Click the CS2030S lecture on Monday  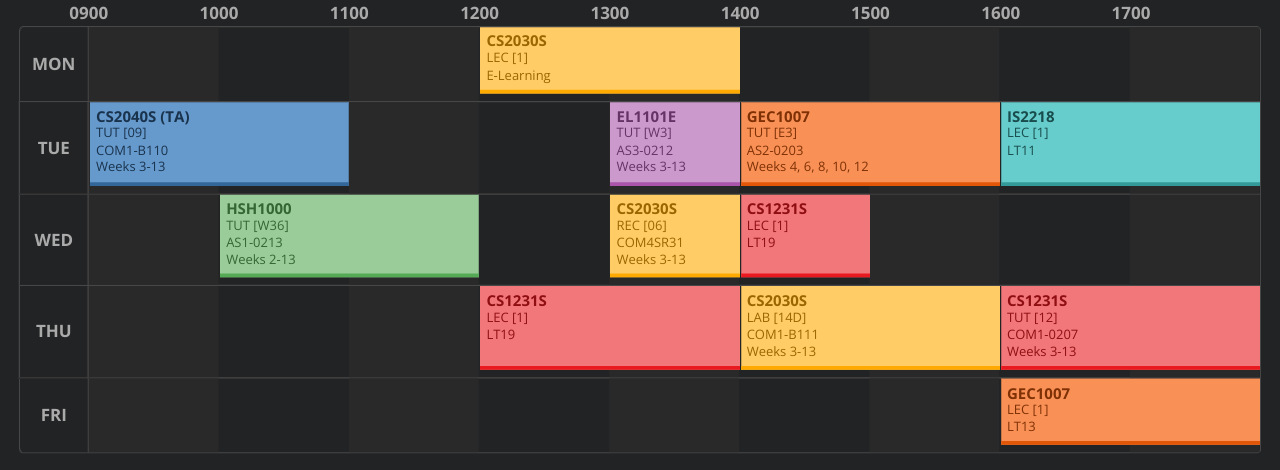609,60
